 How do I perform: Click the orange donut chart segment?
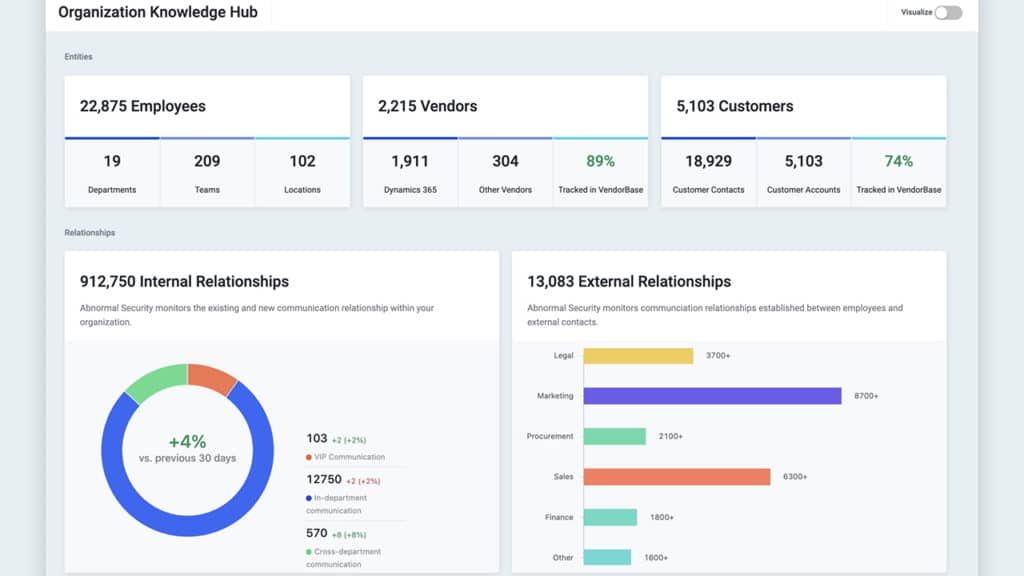214,376
